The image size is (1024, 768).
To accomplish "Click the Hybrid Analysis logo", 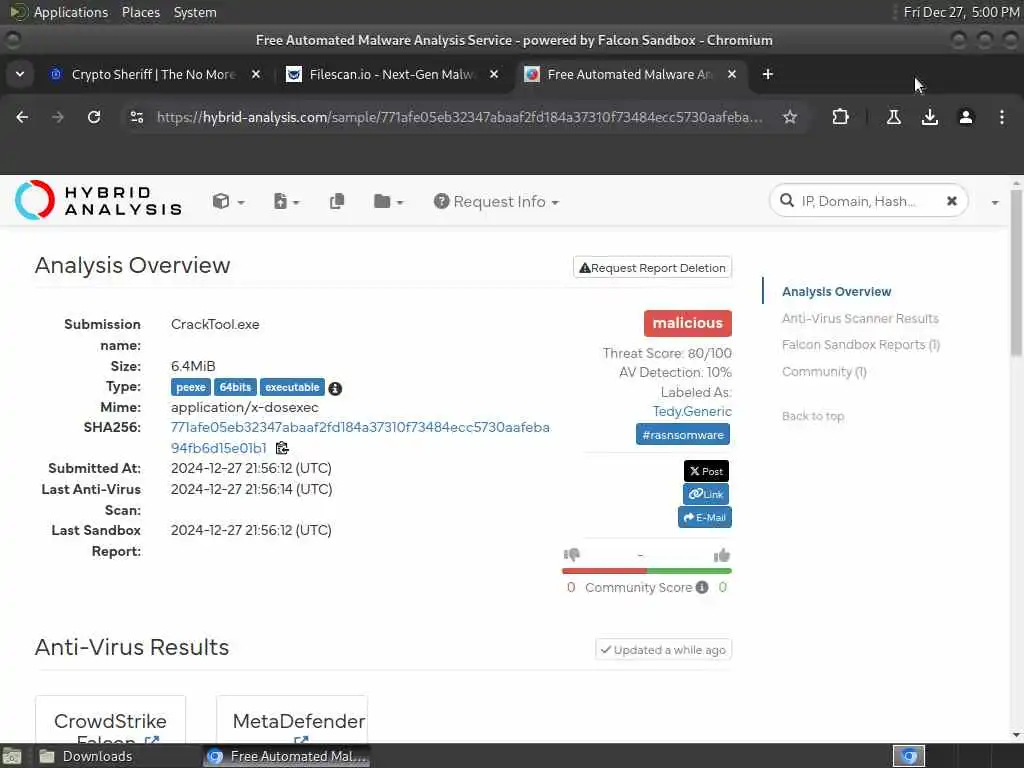I will click(98, 200).
